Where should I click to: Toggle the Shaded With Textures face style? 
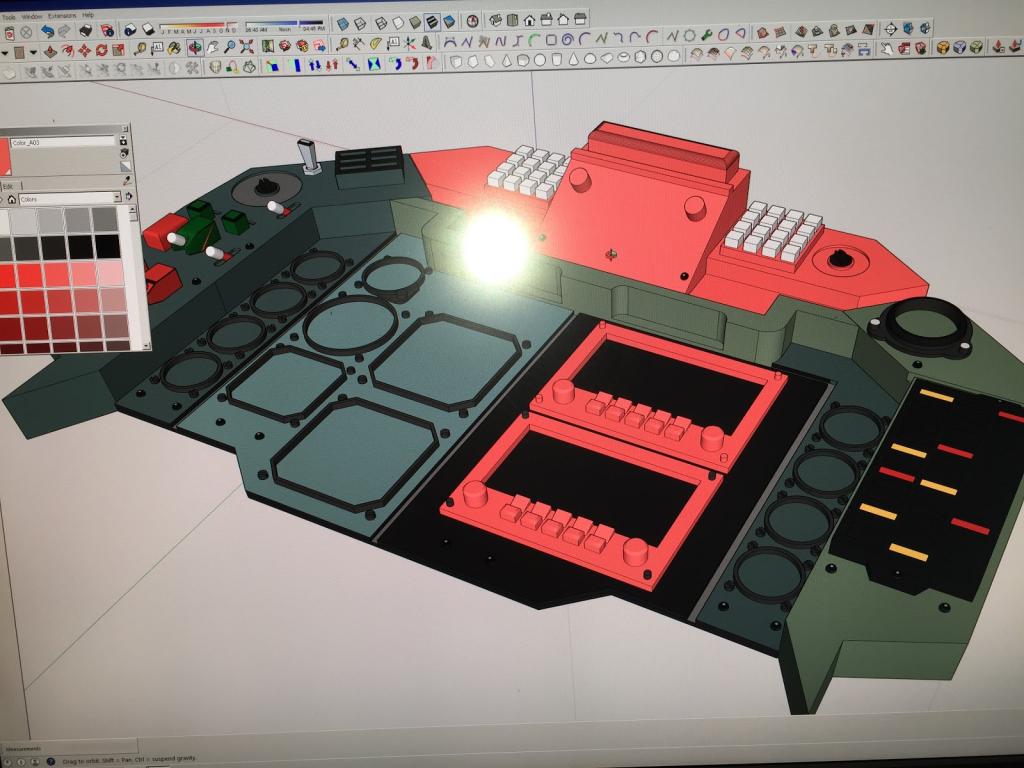point(431,21)
